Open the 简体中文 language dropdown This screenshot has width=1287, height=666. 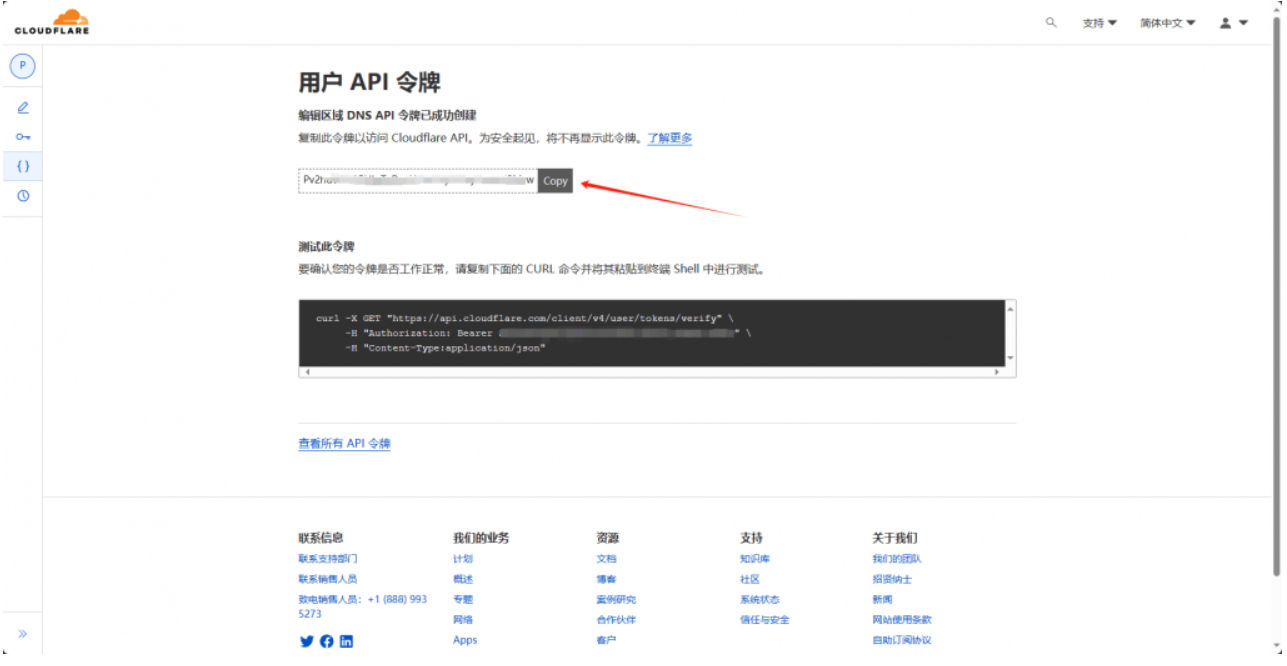point(1167,23)
